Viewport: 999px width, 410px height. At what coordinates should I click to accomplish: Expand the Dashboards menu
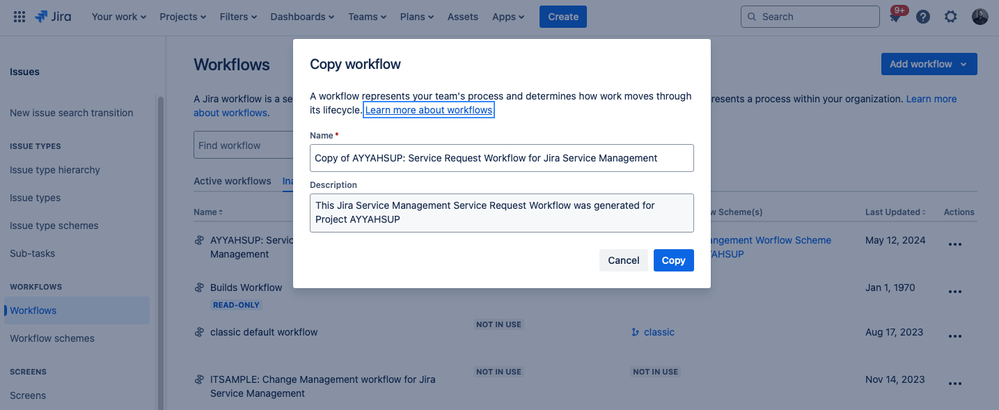302,17
